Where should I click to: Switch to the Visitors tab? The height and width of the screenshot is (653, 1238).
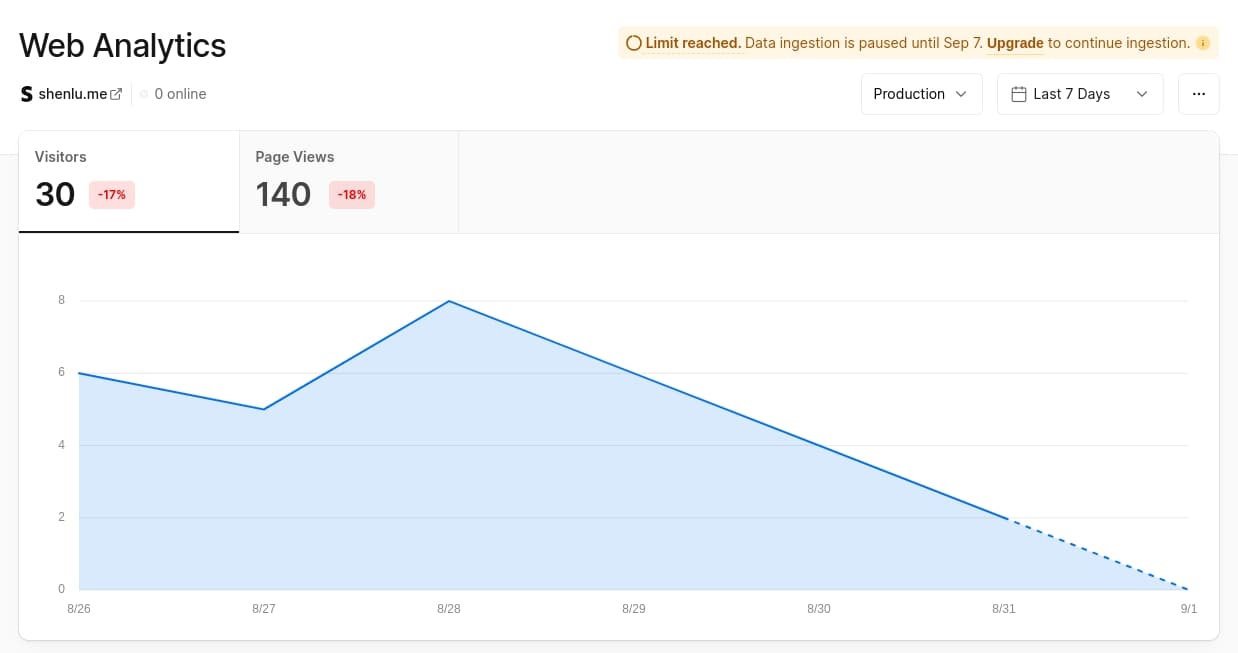point(128,182)
